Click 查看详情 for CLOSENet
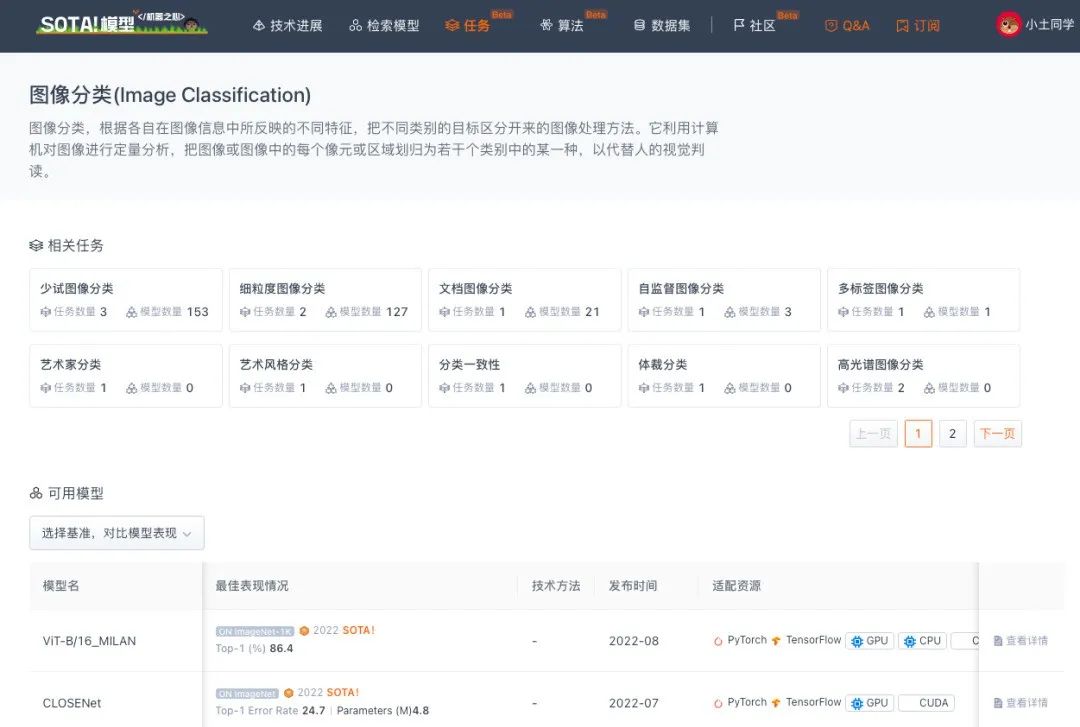 [x=1021, y=703]
